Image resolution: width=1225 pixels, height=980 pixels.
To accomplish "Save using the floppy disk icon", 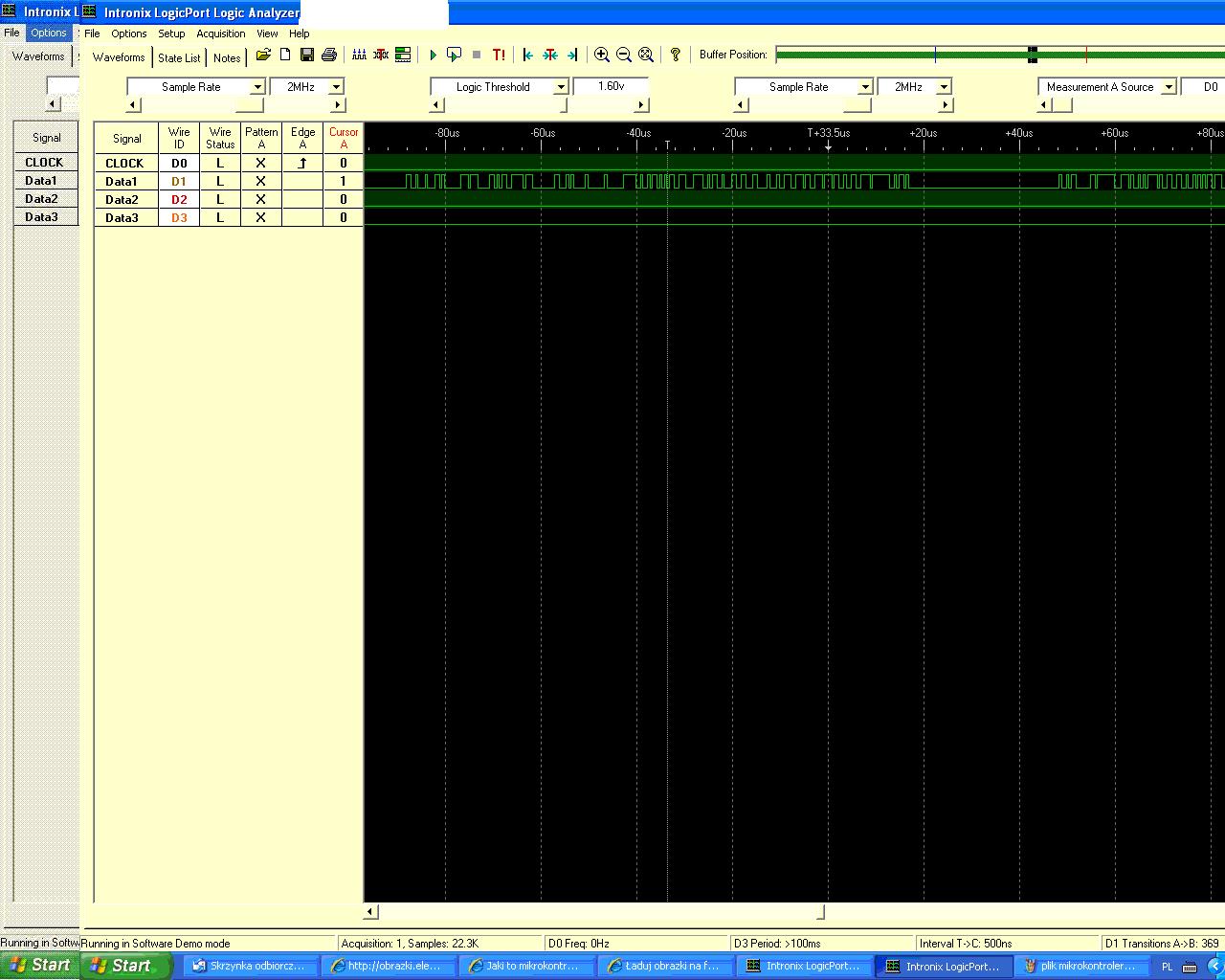I will 307,56.
